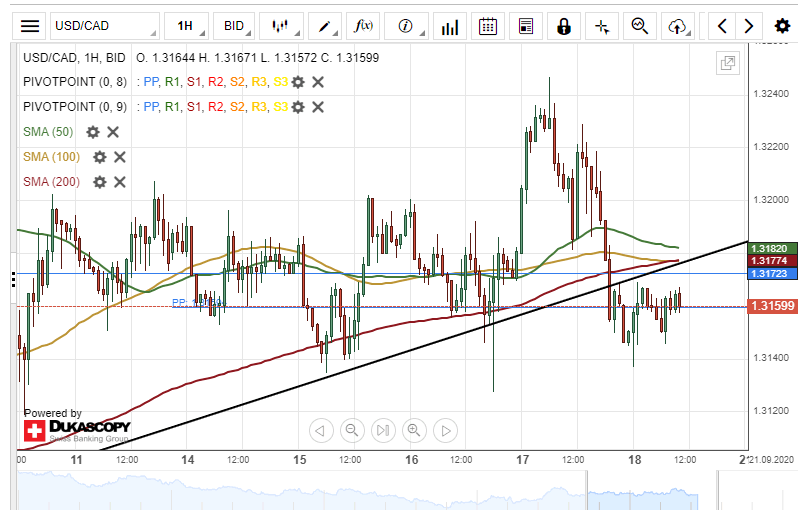Click the bottom overview timeline strip
806x518 pixels.
(x=400, y=492)
